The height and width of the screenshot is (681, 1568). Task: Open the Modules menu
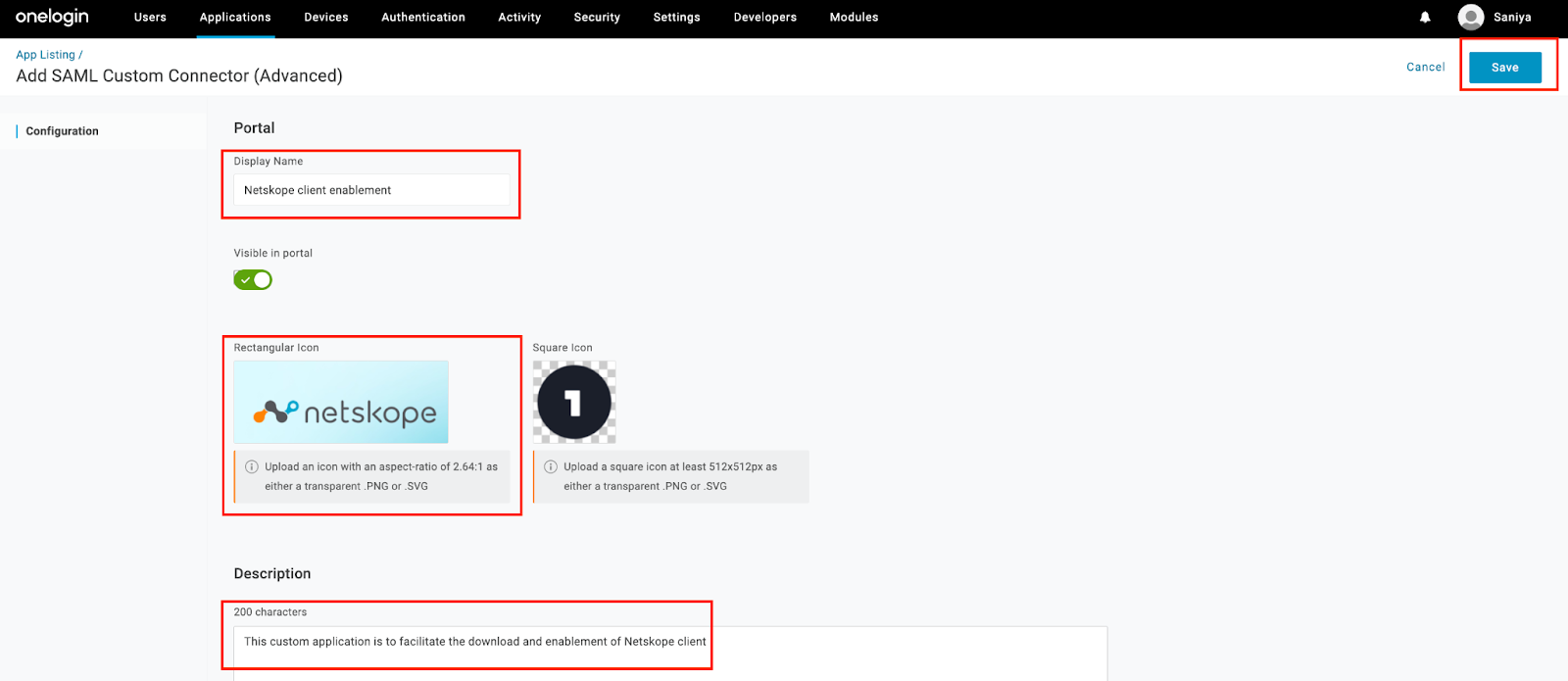[x=854, y=17]
